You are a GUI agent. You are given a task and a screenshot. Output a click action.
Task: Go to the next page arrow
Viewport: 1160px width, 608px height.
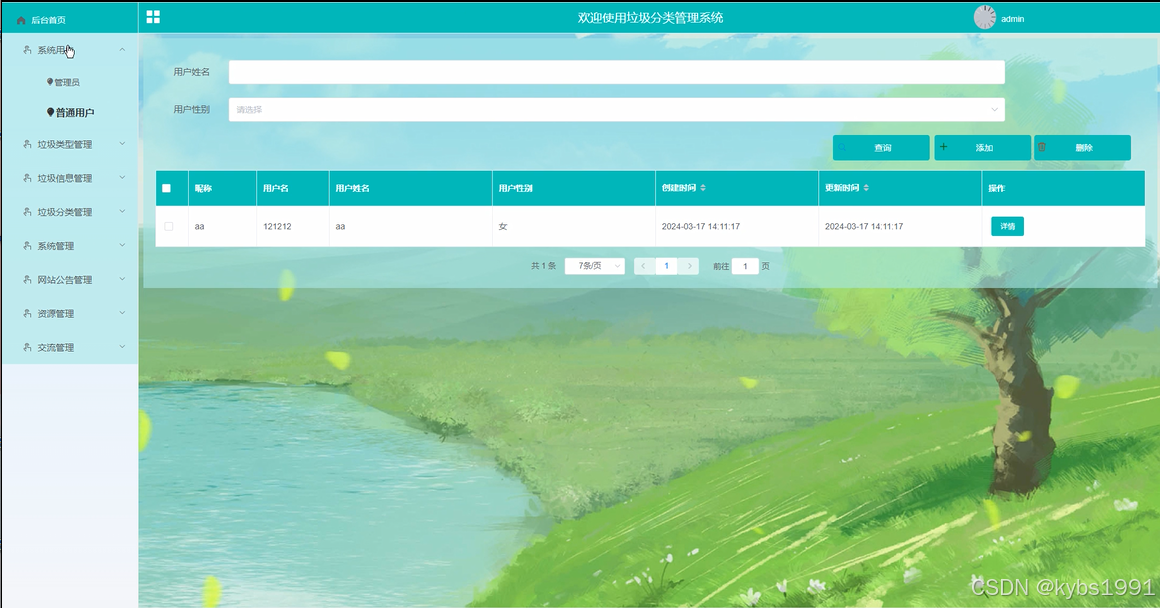click(689, 266)
